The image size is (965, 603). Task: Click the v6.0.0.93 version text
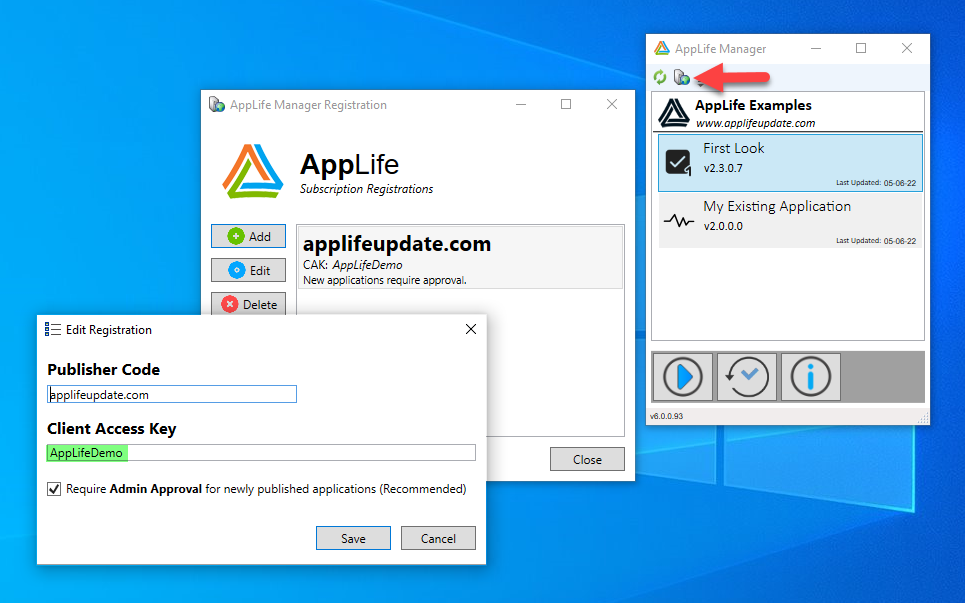click(667, 416)
